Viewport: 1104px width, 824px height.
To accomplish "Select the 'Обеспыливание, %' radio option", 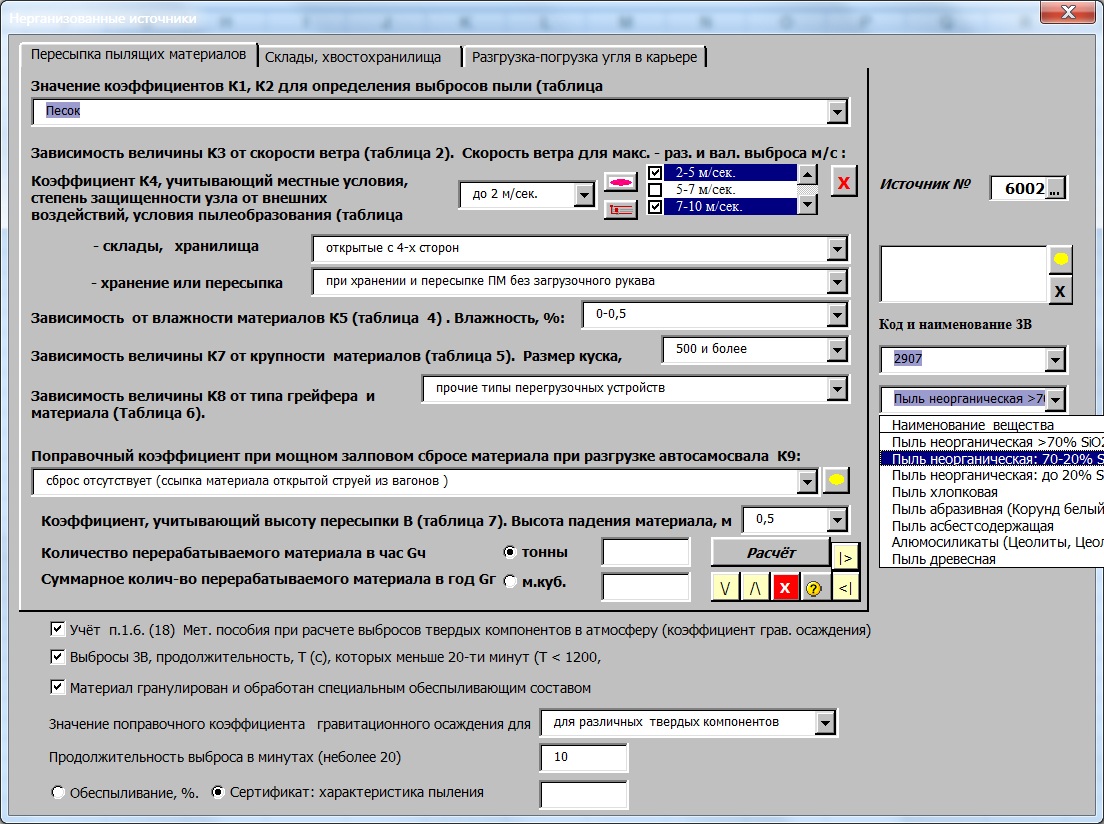I will click(x=58, y=792).
